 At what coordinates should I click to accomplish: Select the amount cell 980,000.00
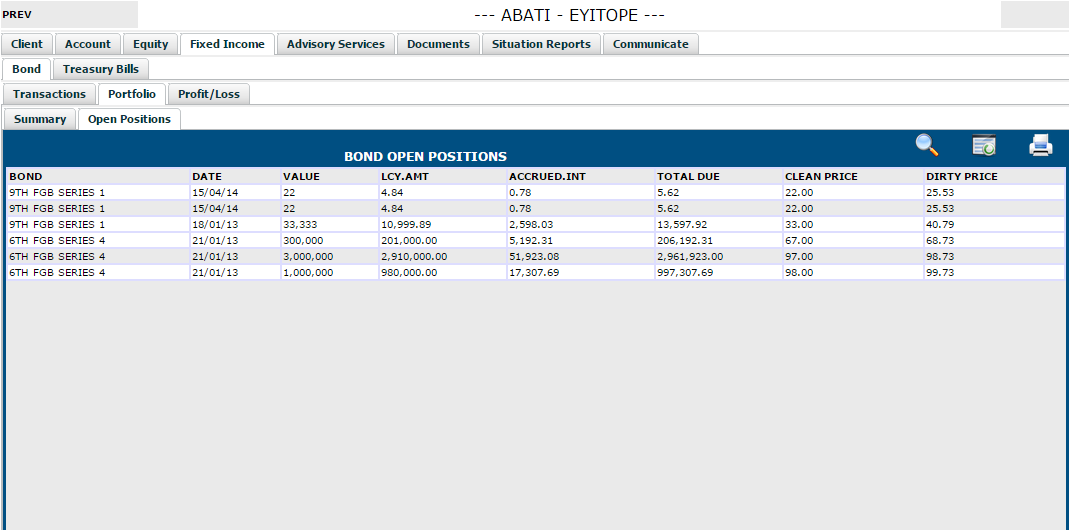[443, 272]
